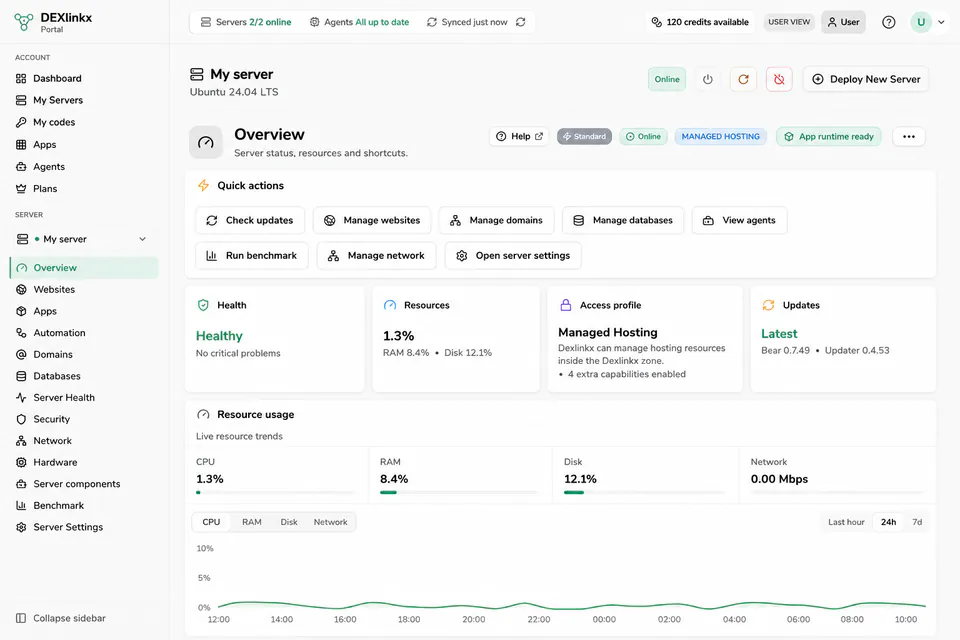Switch the chart to the Disk tab

coord(289,522)
